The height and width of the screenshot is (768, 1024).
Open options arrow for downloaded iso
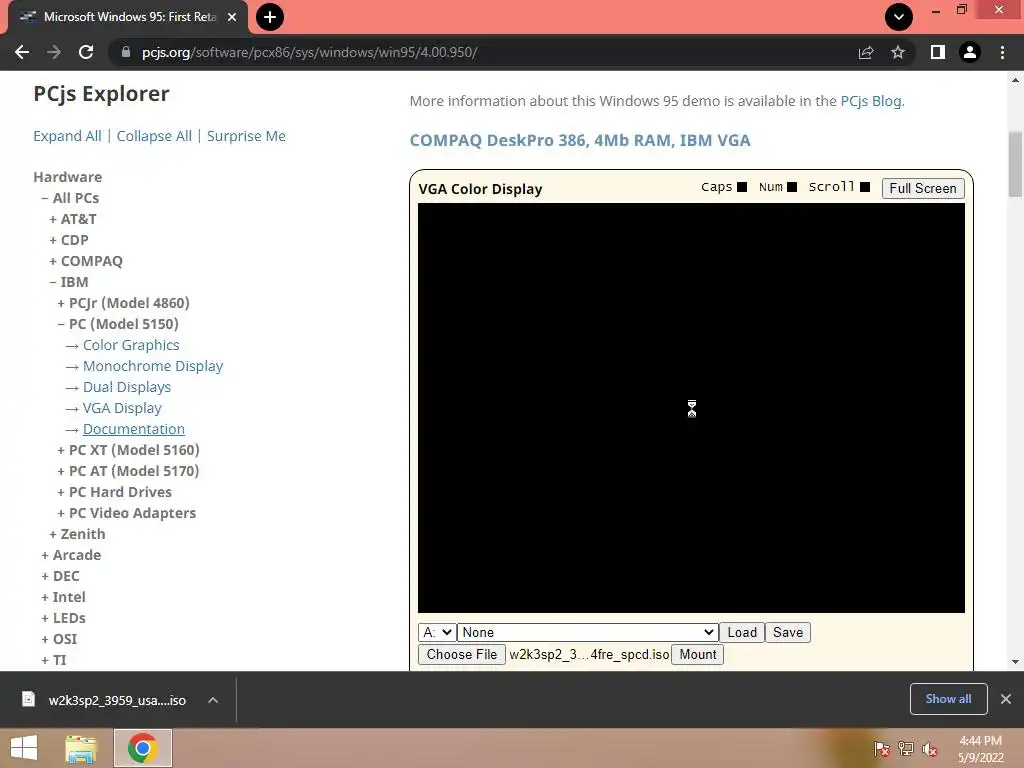(x=212, y=700)
